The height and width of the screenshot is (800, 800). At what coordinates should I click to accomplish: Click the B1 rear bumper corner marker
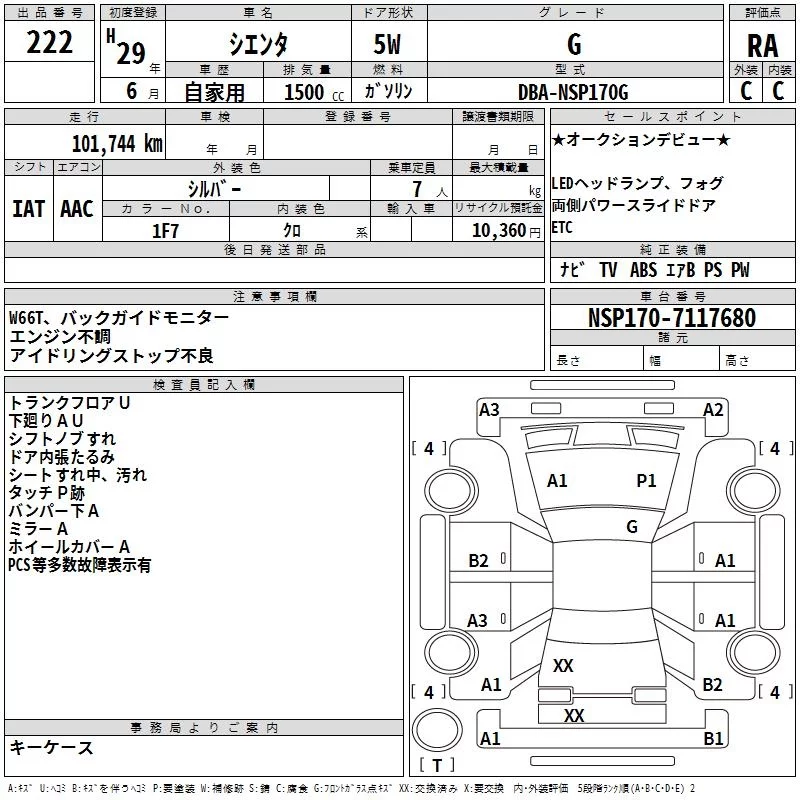[x=713, y=738]
